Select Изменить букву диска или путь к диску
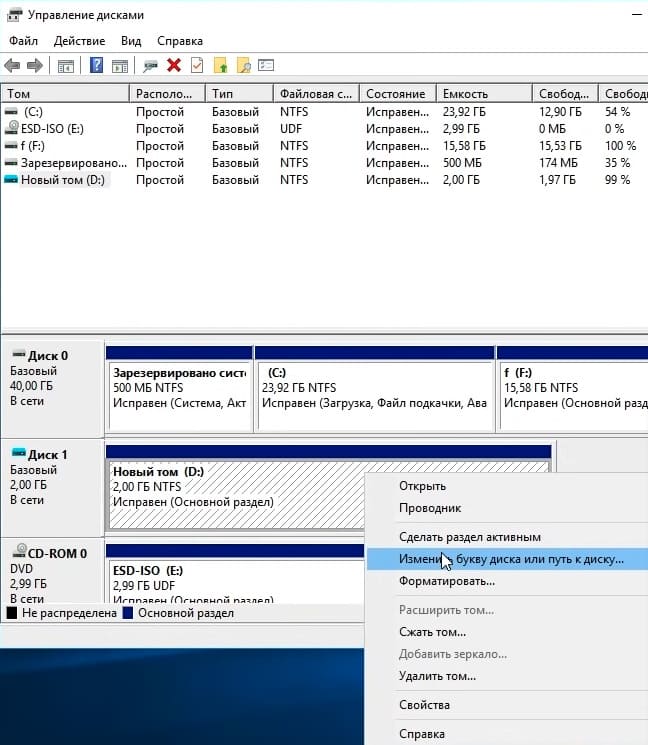 click(511, 559)
